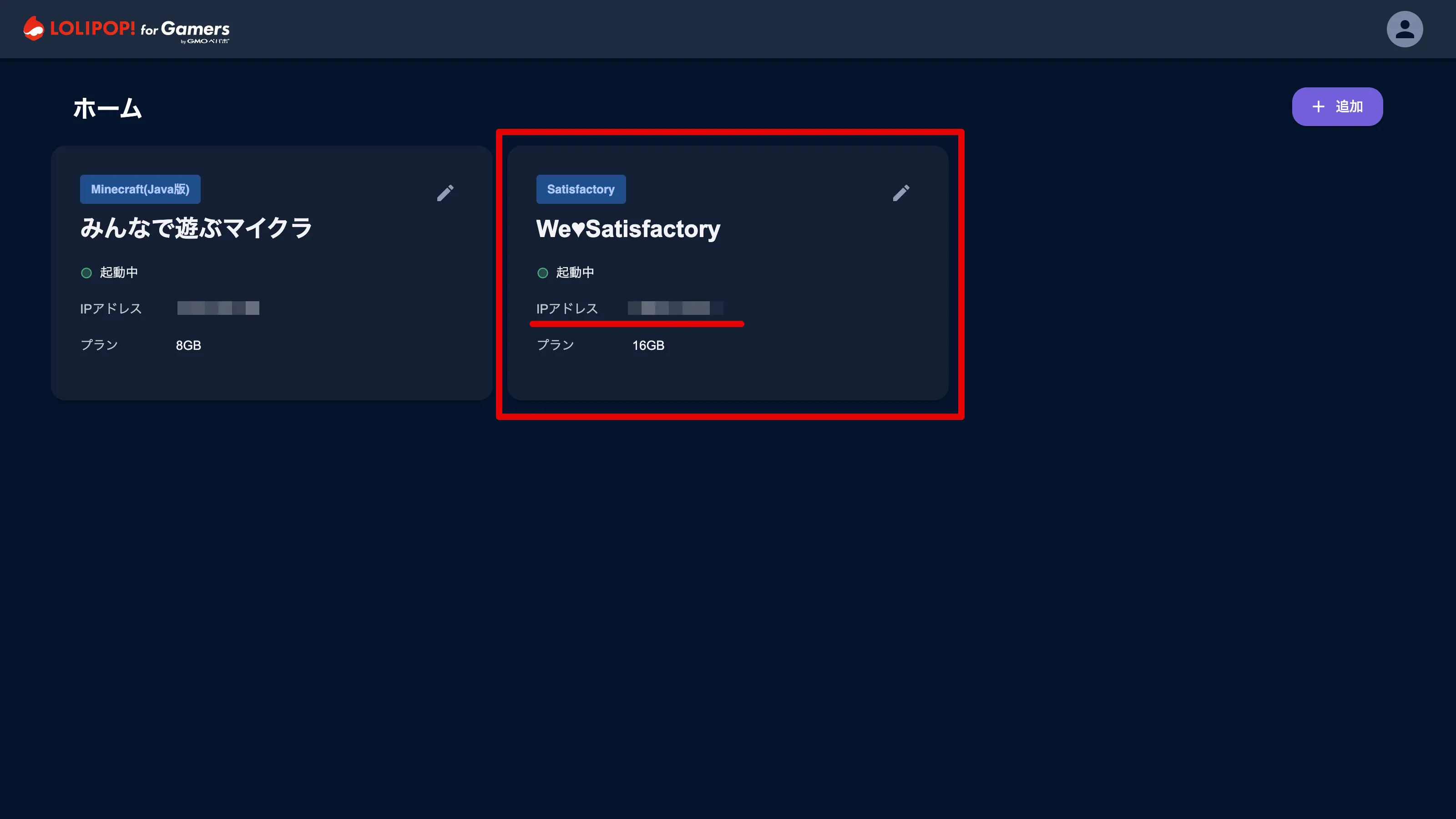Click the IPアドレス label on Minecraft card
This screenshot has width=1456, height=819.
click(x=111, y=308)
